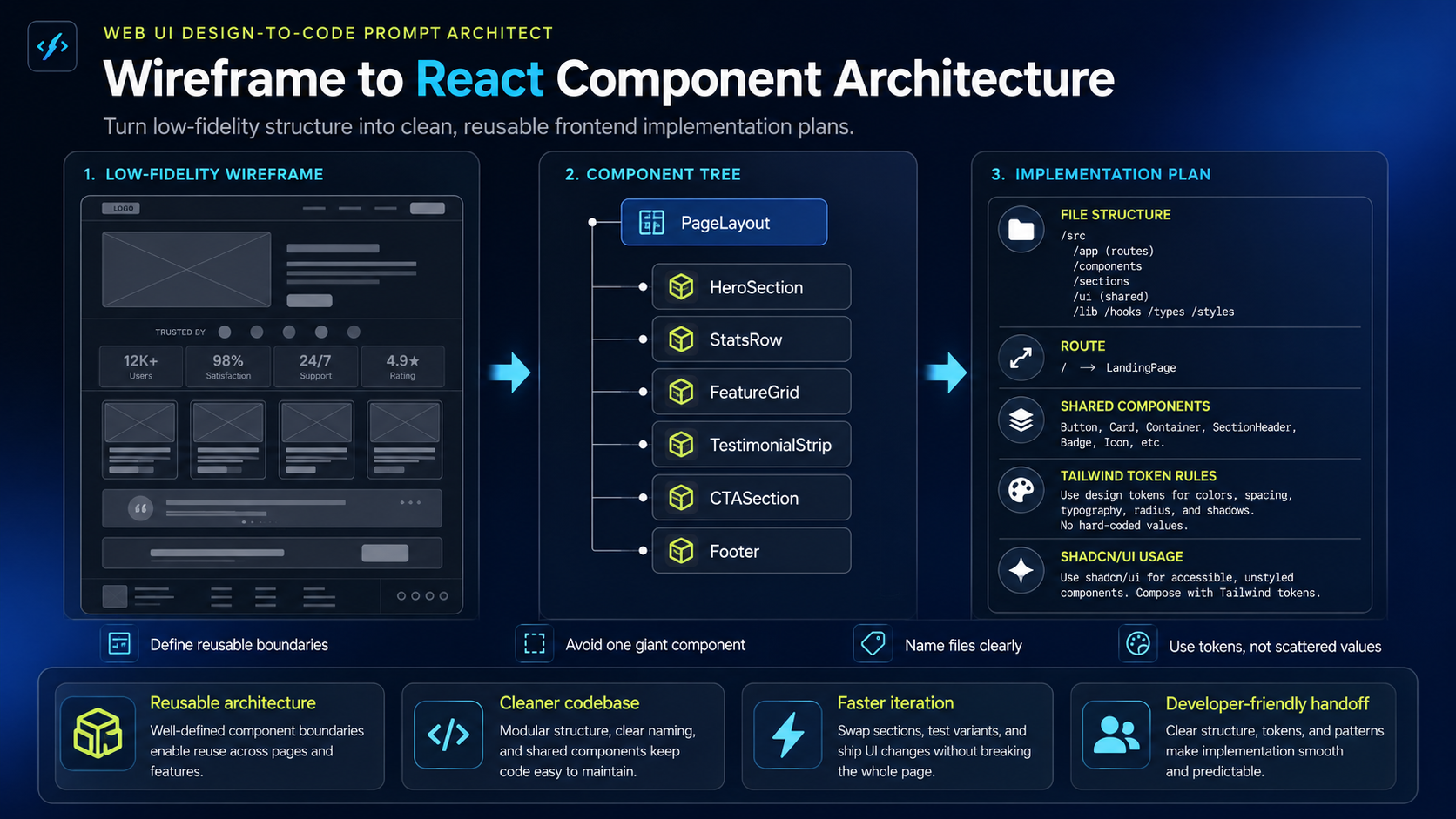Click the Reusable architecture cube icon
Image resolution: width=1456 pixels, height=819 pixels.
coord(98,733)
